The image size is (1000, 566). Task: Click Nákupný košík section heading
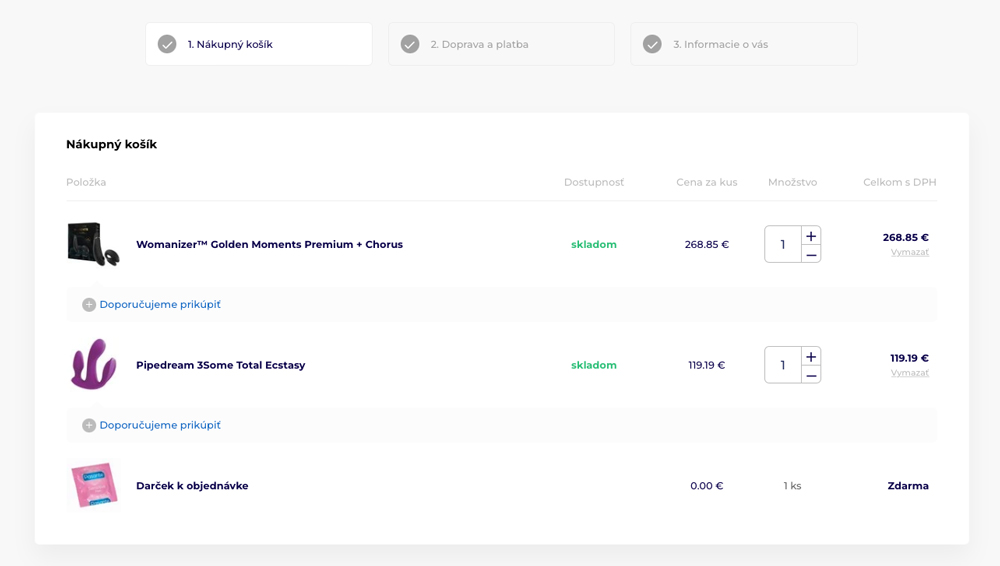pyautogui.click(x=112, y=144)
